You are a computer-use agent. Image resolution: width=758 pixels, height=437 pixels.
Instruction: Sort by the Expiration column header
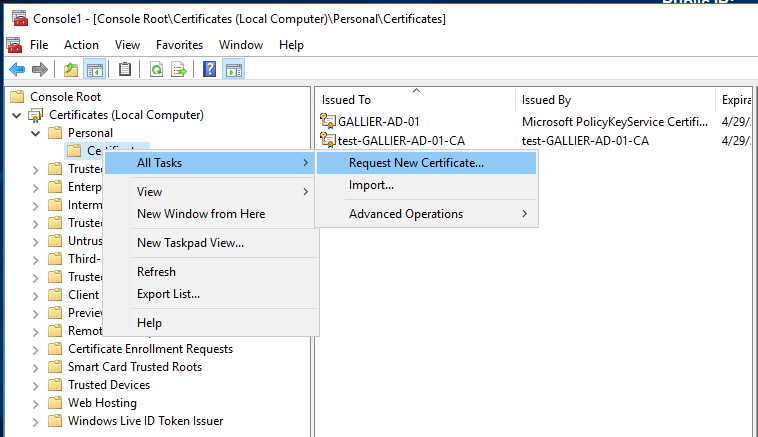point(734,100)
